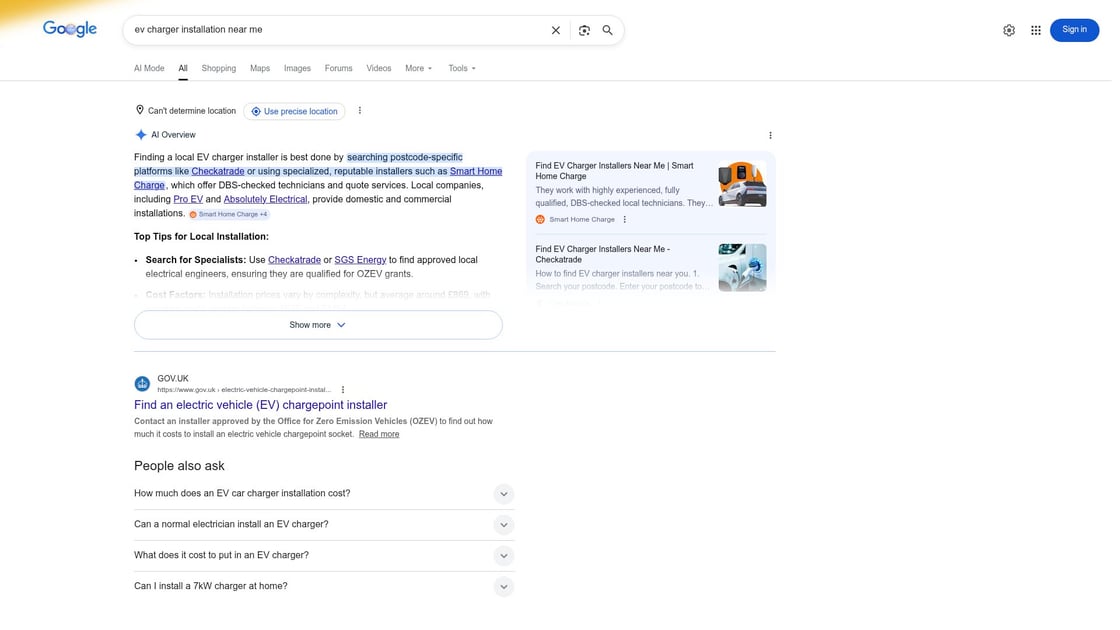
Task: Open Smart Home Charge +4 sources chip
Action: (229, 214)
